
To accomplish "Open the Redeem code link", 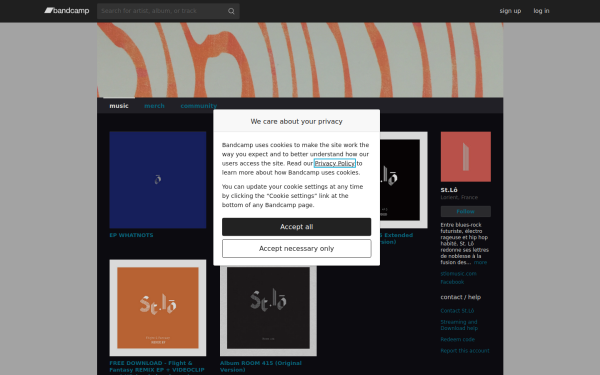I will coord(458,339).
